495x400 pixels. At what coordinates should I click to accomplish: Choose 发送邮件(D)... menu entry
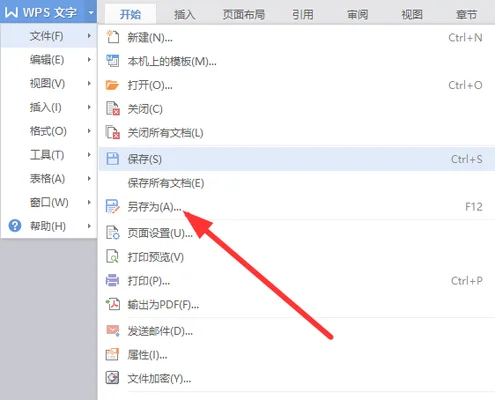297,331
